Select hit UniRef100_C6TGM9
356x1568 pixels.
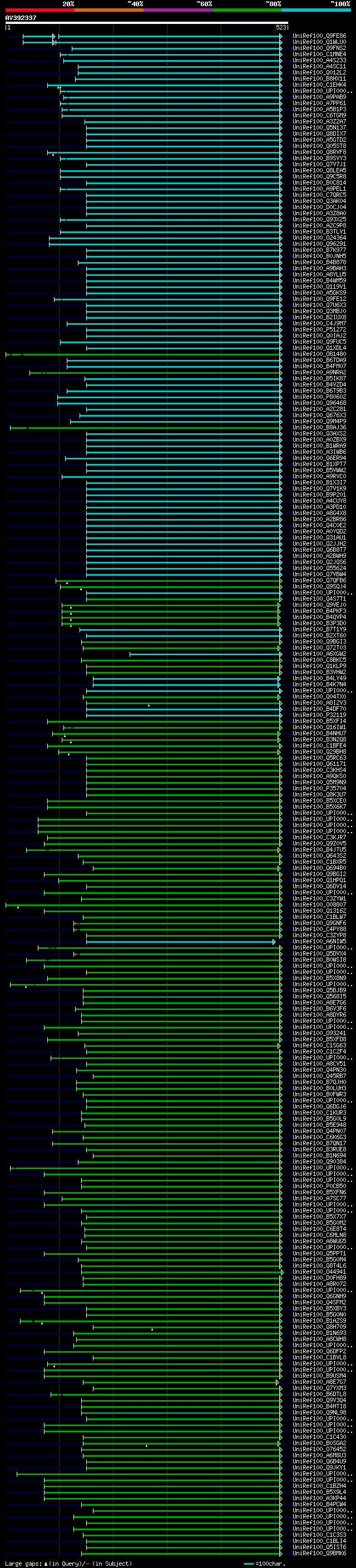click(x=319, y=115)
